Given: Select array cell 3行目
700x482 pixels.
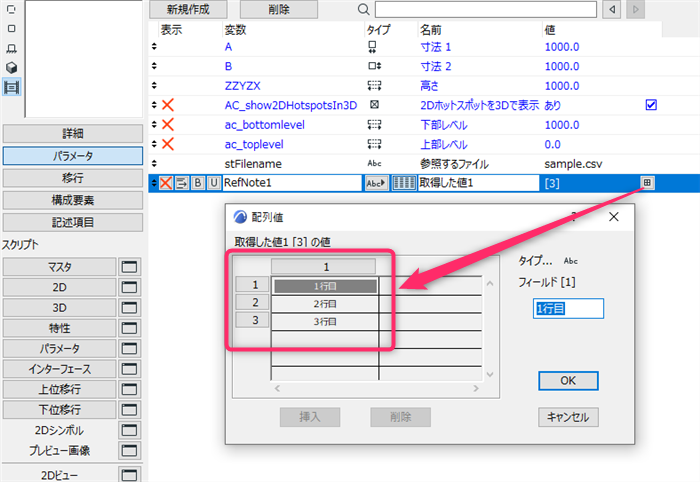Looking at the screenshot, I should pyautogui.click(x=325, y=321).
